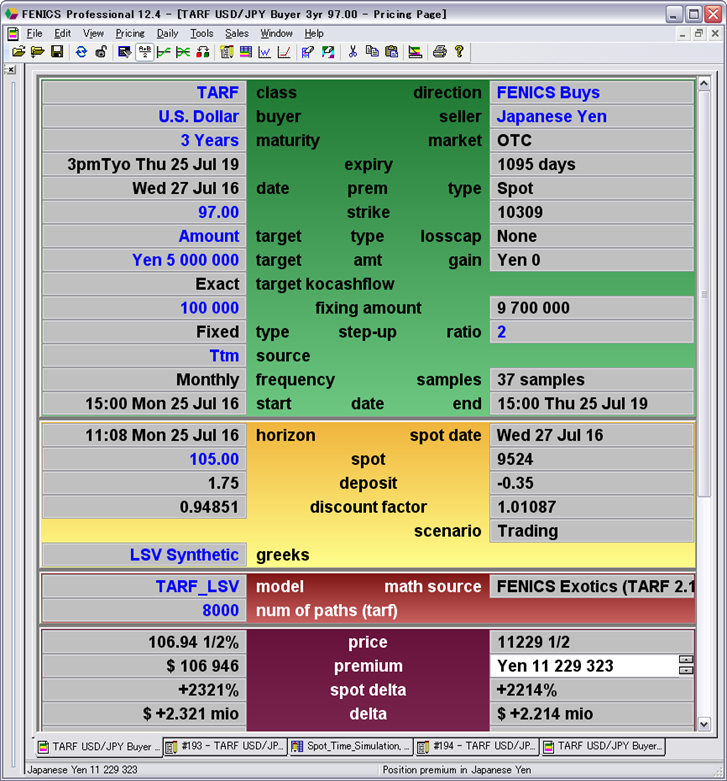
Task: Click the blue refresh arrows icon
Action: [x=81, y=52]
